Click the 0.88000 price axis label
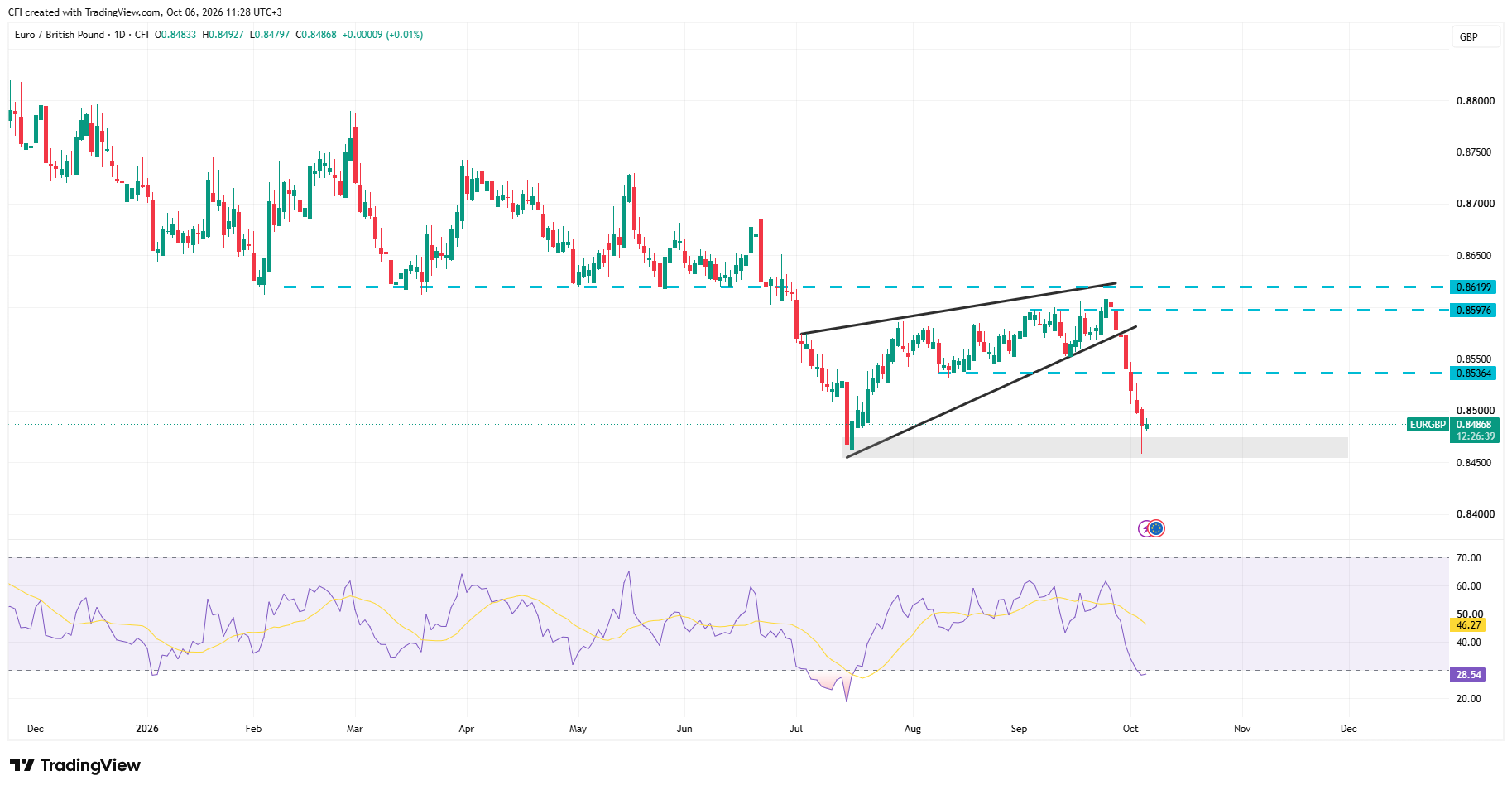The image size is (1512, 790). pos(1475,101)
